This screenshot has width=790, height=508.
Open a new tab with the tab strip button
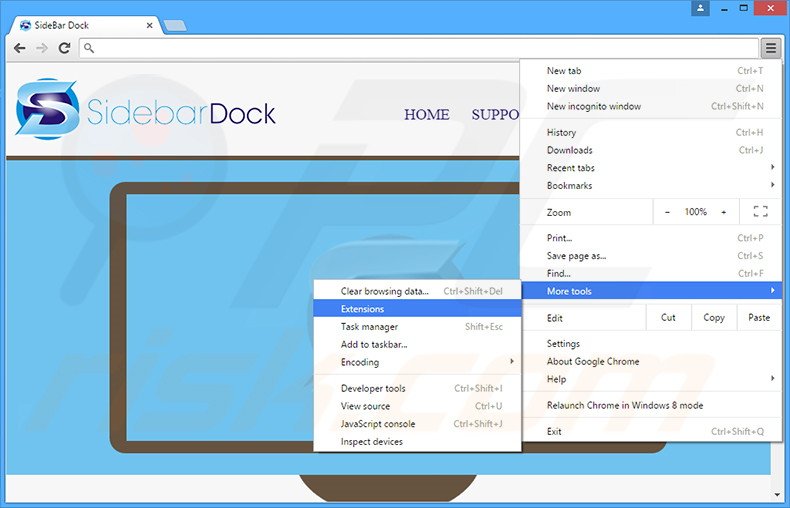click(175, 26)
